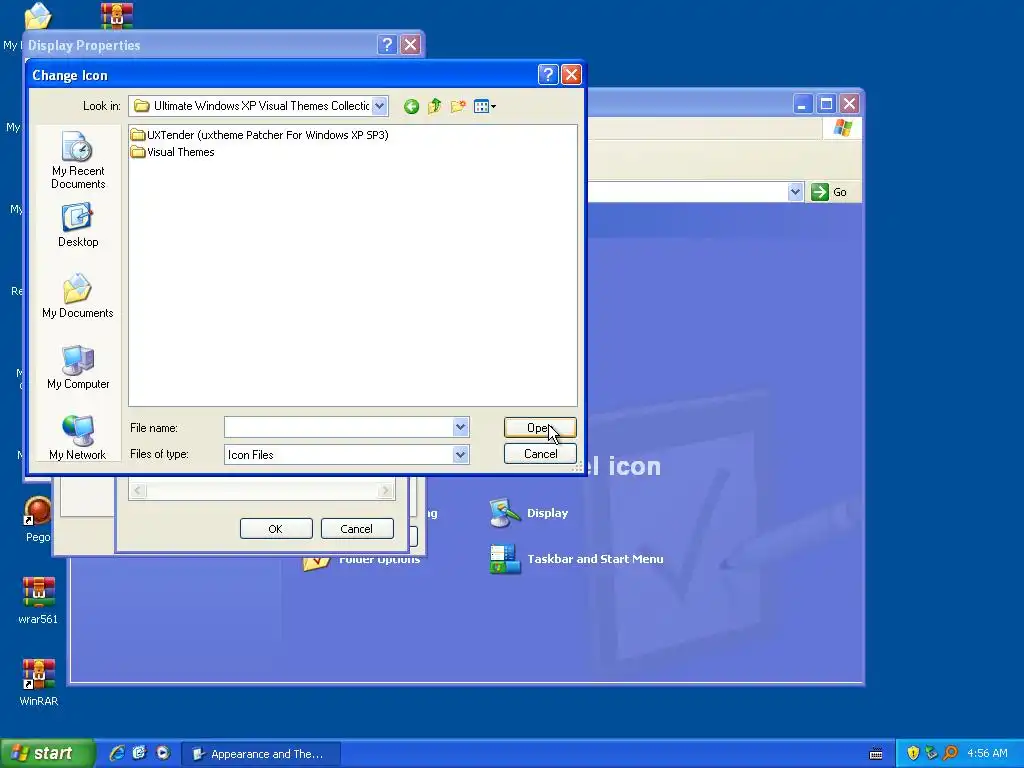Click the Display Properties help button
Viewport: 1024px width, 768px height.
(x=387, y=44)
